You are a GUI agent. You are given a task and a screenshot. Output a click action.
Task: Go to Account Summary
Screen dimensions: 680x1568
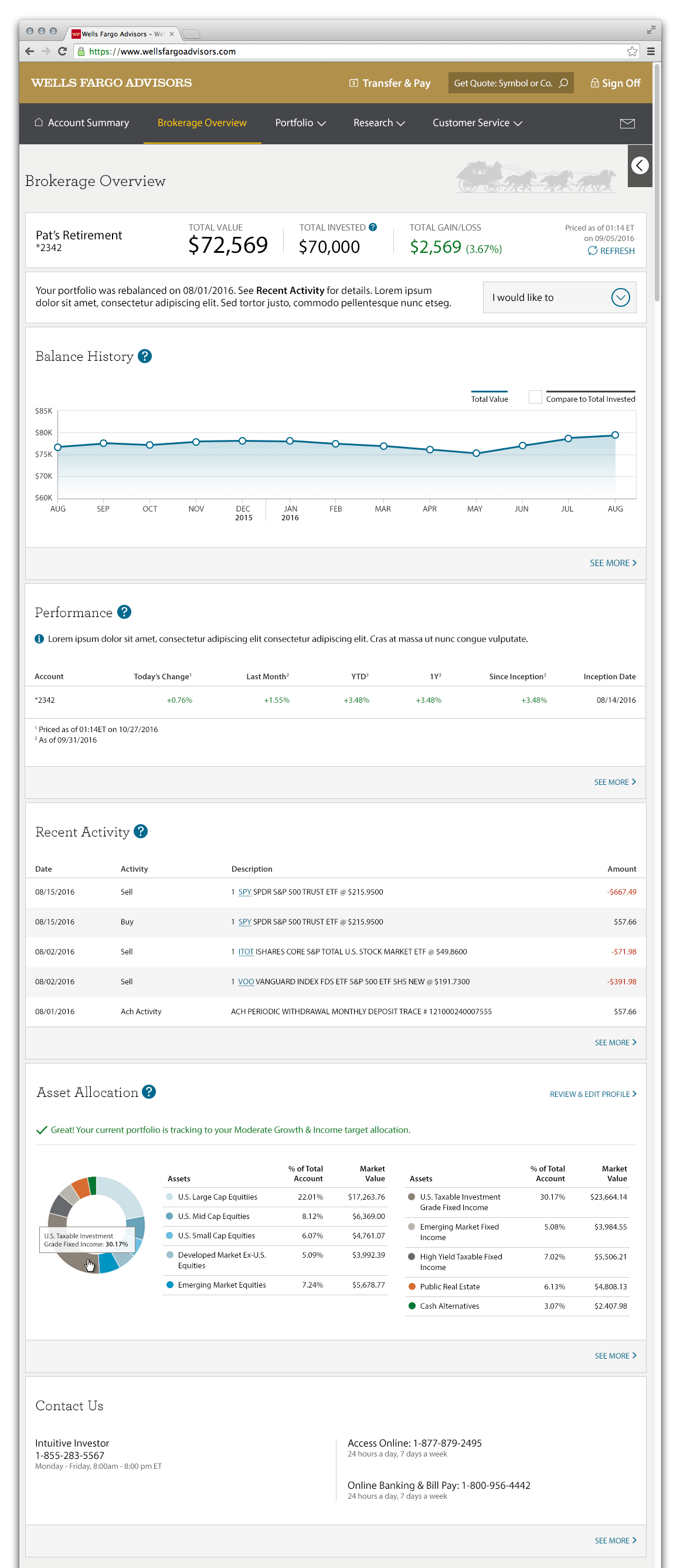click(82, 123)
